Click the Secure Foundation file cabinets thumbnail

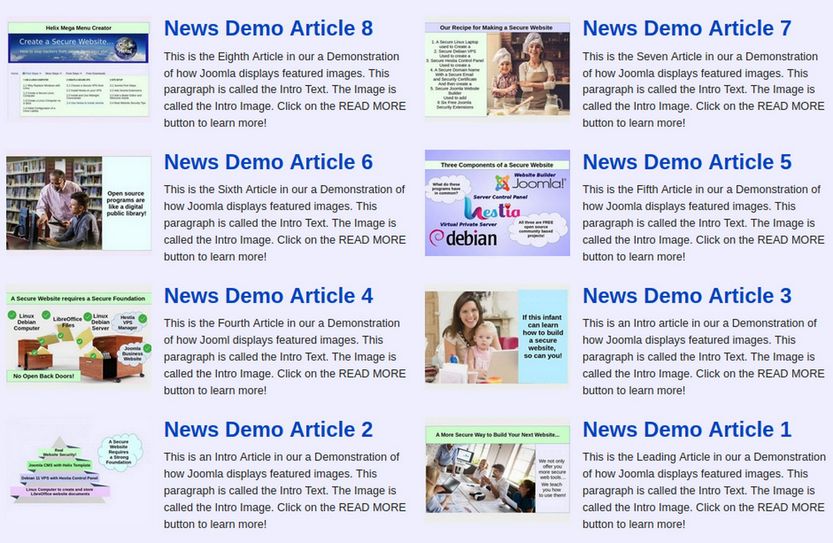(79, 337)
